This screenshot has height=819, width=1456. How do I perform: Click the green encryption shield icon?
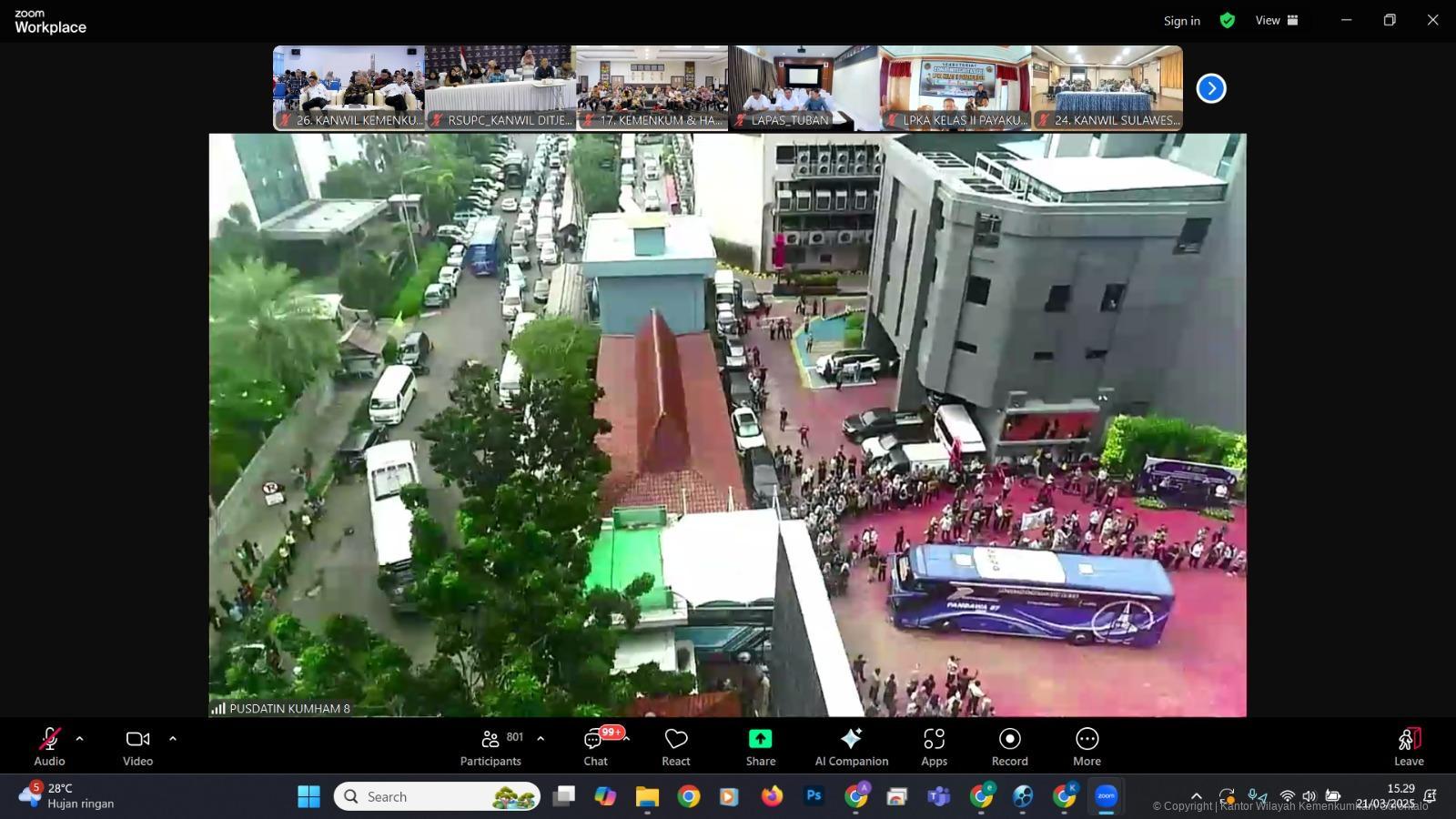click(x=1228, y=20)
